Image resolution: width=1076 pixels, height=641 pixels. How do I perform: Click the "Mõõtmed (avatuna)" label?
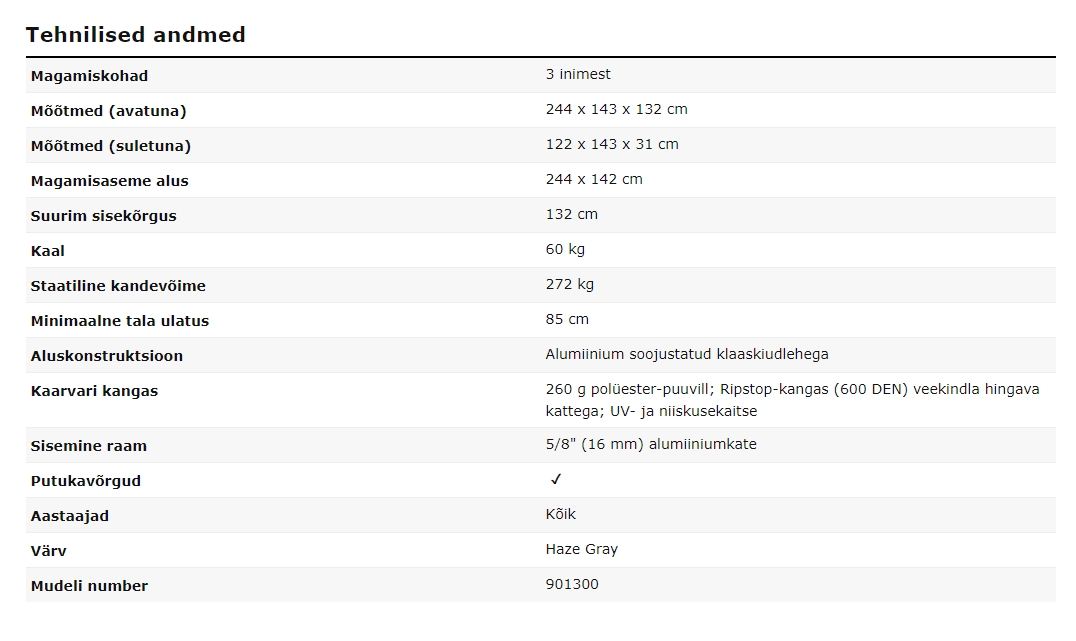[x=108, y=111]
